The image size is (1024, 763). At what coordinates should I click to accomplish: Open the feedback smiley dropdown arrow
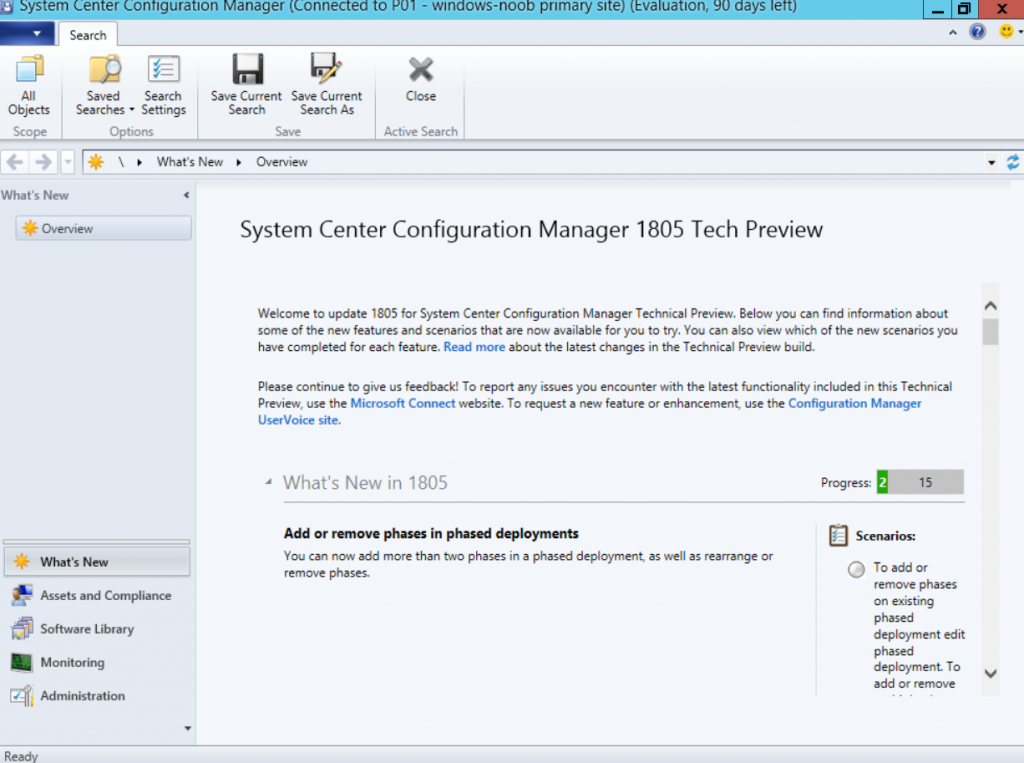tap(1020, 32)
